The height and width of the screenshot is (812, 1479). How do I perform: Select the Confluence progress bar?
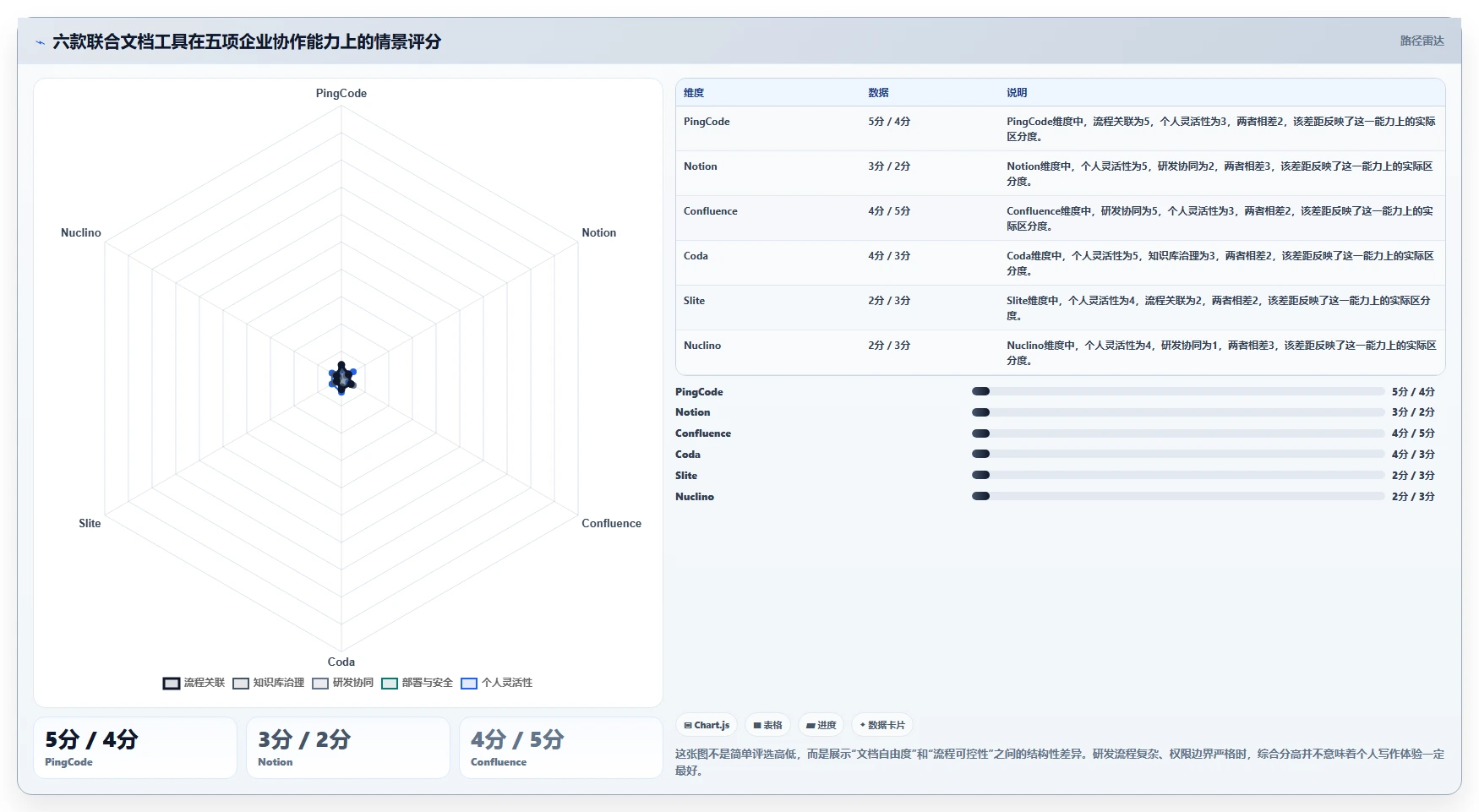pyautogui.click(x=1178, y=433)
